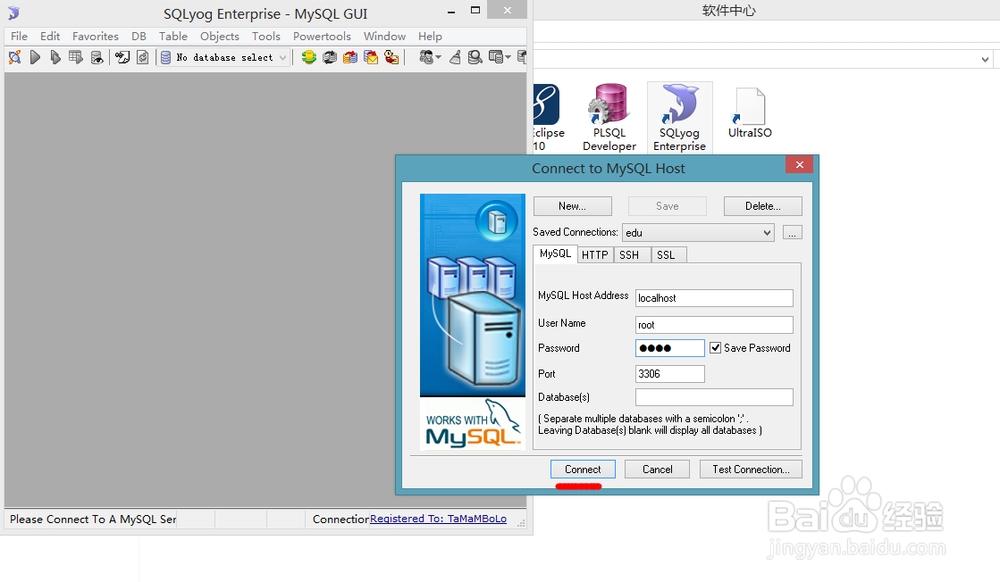This screenshot has height=582, width=1000.
Task: Open the DB menu
Action: (138, 36)
